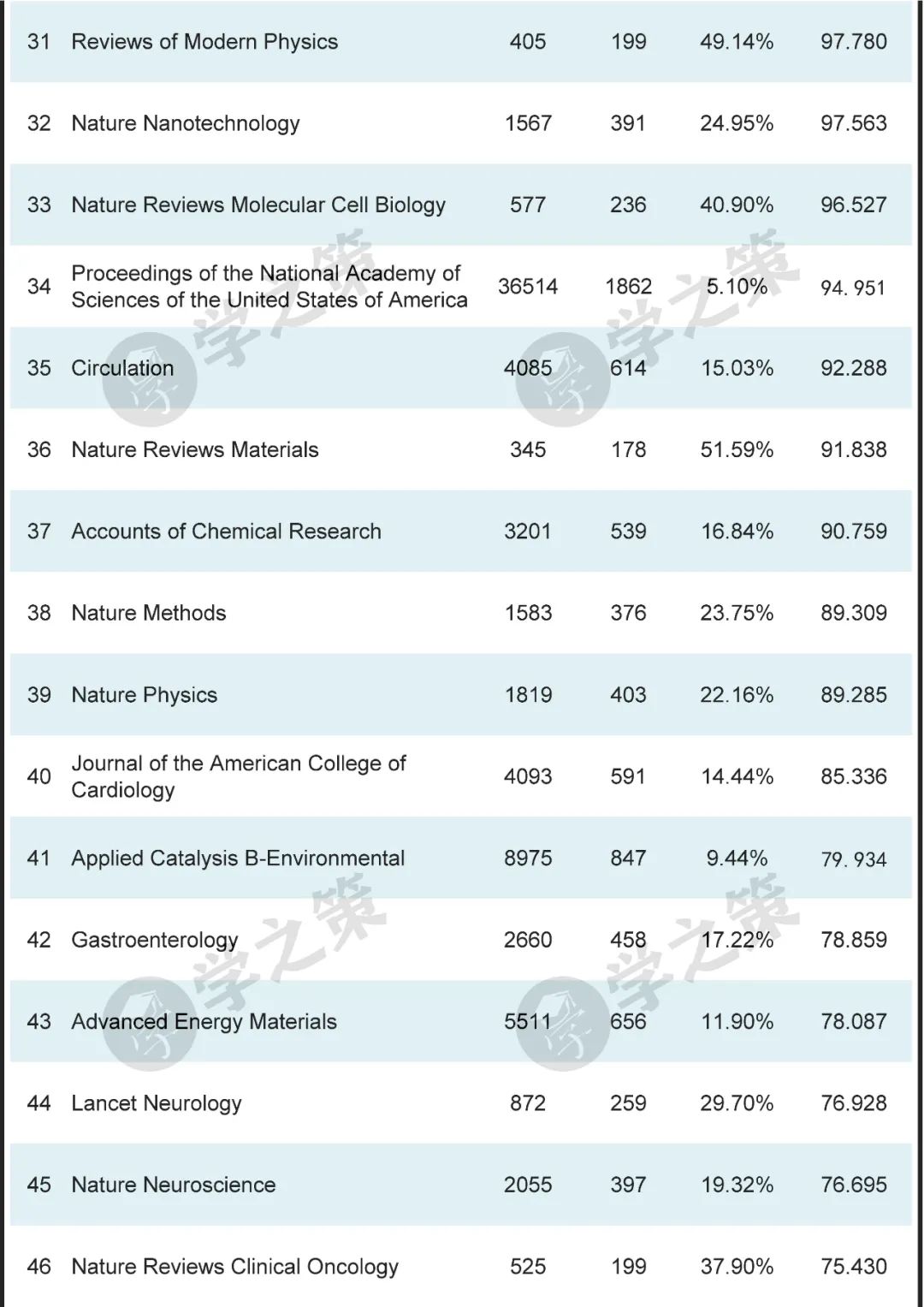Open the Proceedings of the National Academy entry
Screen dimensions: 924x1307
tap(269, 287)
